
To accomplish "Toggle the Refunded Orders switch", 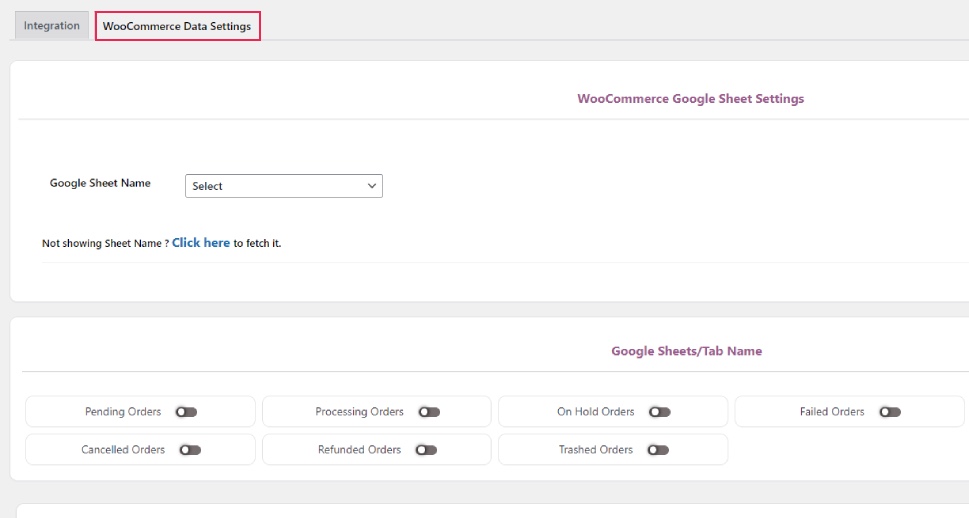I will [x=426, y=450].
